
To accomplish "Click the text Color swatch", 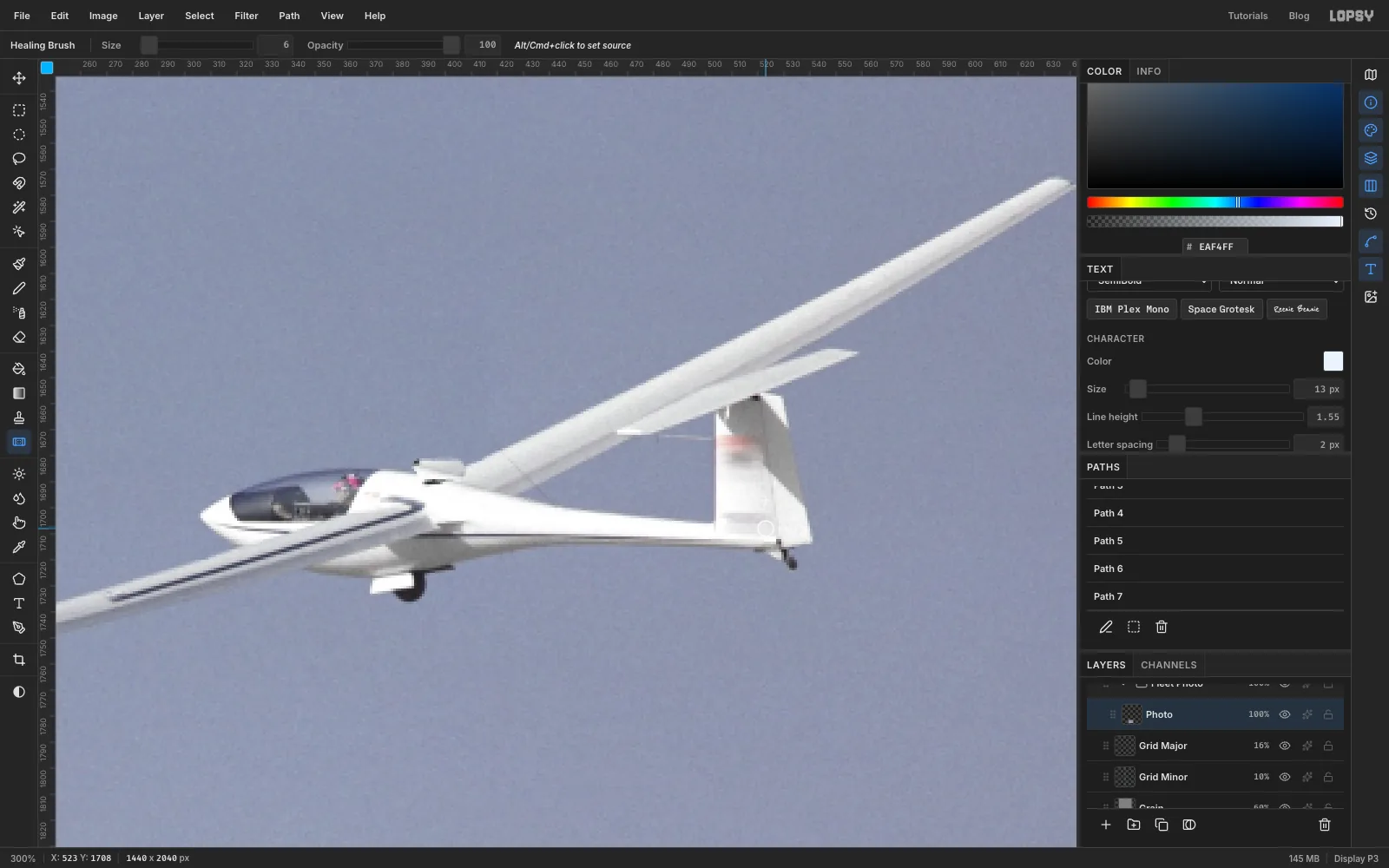I will 1333,361.
